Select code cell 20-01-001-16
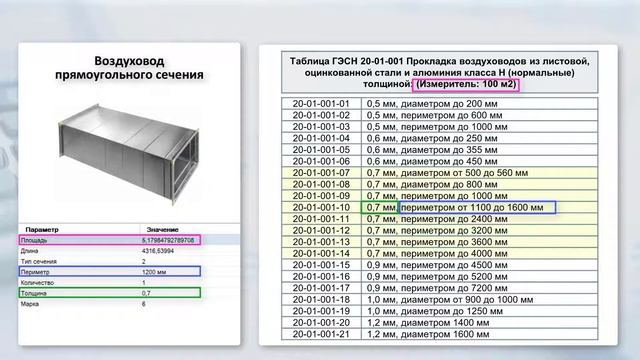This screenshot has width=640, height=360. coord(321,277)
